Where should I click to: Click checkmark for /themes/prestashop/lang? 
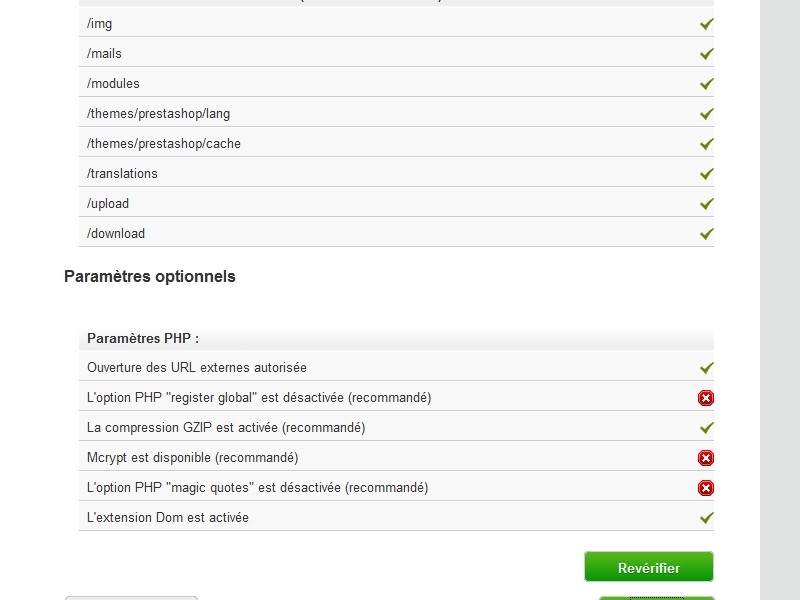707,114
